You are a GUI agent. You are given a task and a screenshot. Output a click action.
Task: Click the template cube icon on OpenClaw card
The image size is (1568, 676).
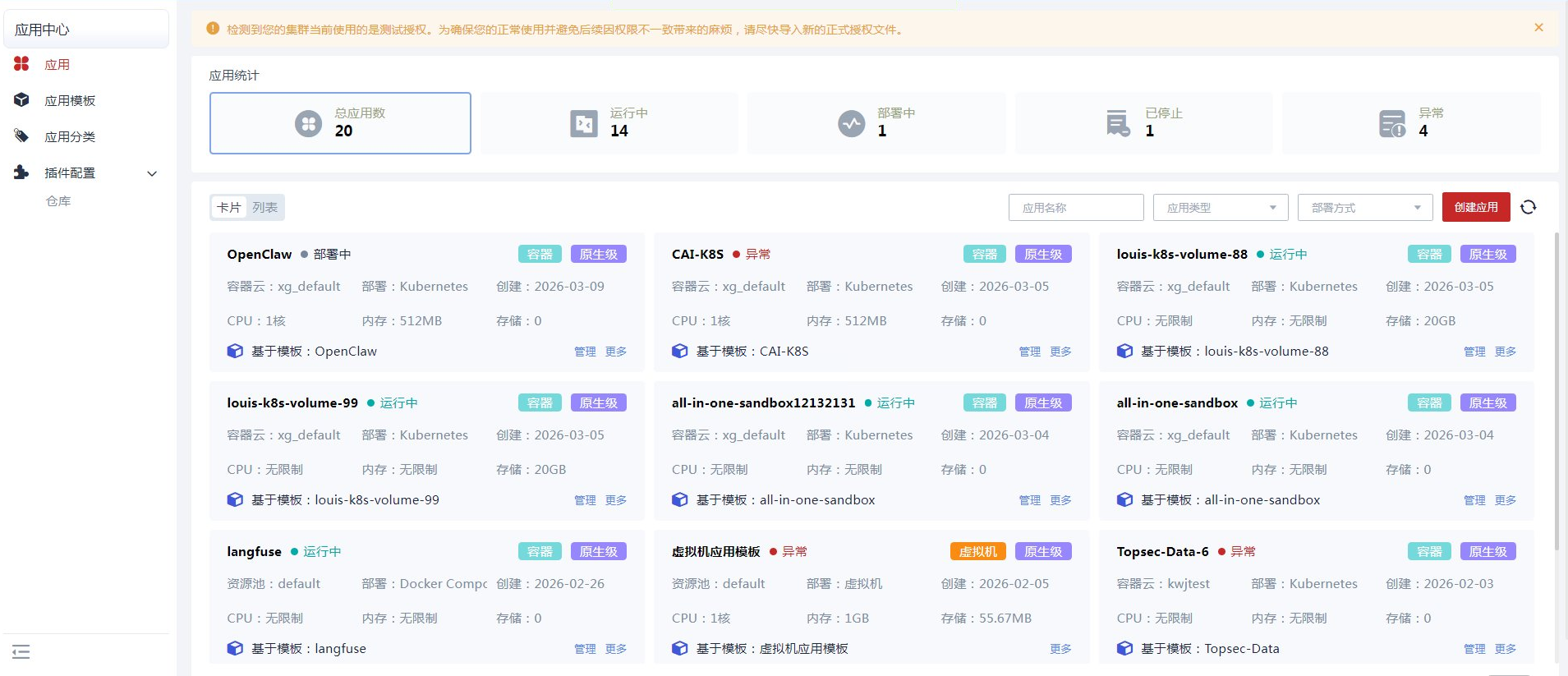click(235, 352)
